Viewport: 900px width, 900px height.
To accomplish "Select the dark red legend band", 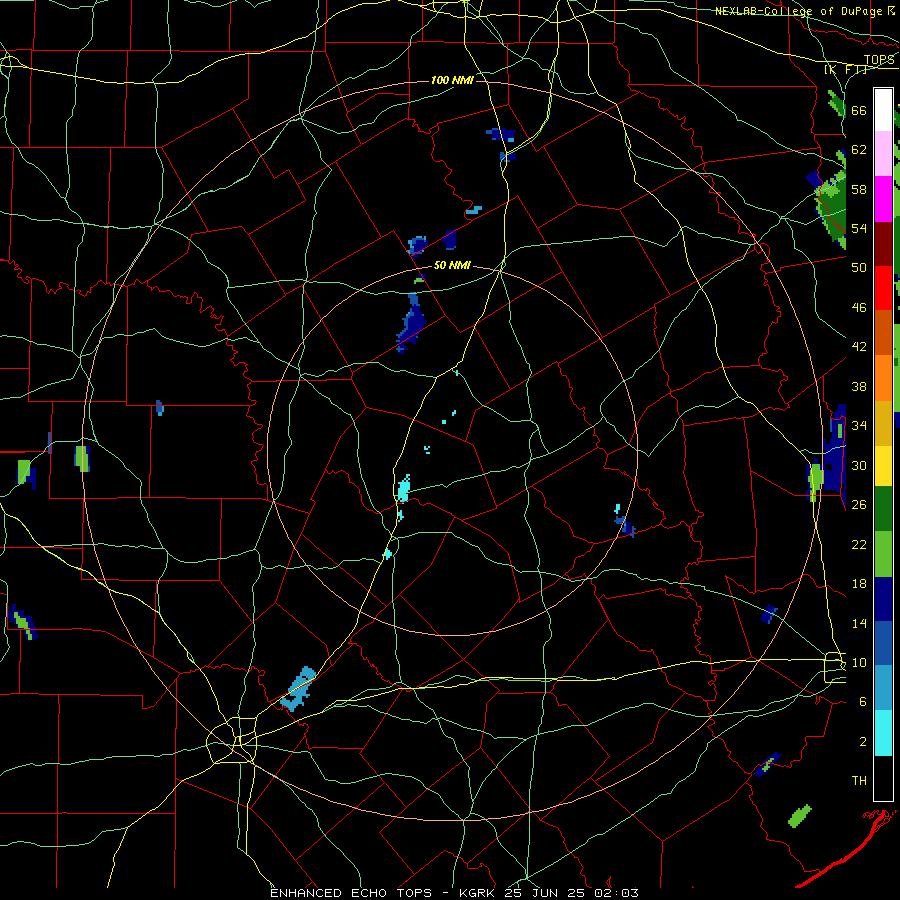I will pos(883,243).
